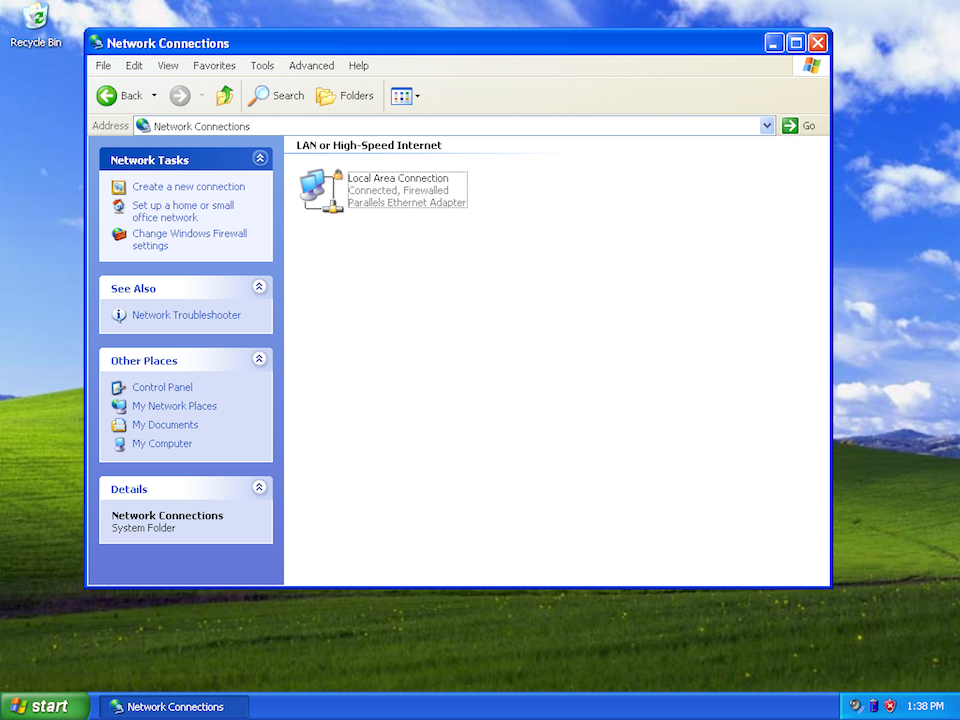Viewport: 960px width, 720px height.
Task: Click inside the Address input field
Action: click(x=450, y=126)
